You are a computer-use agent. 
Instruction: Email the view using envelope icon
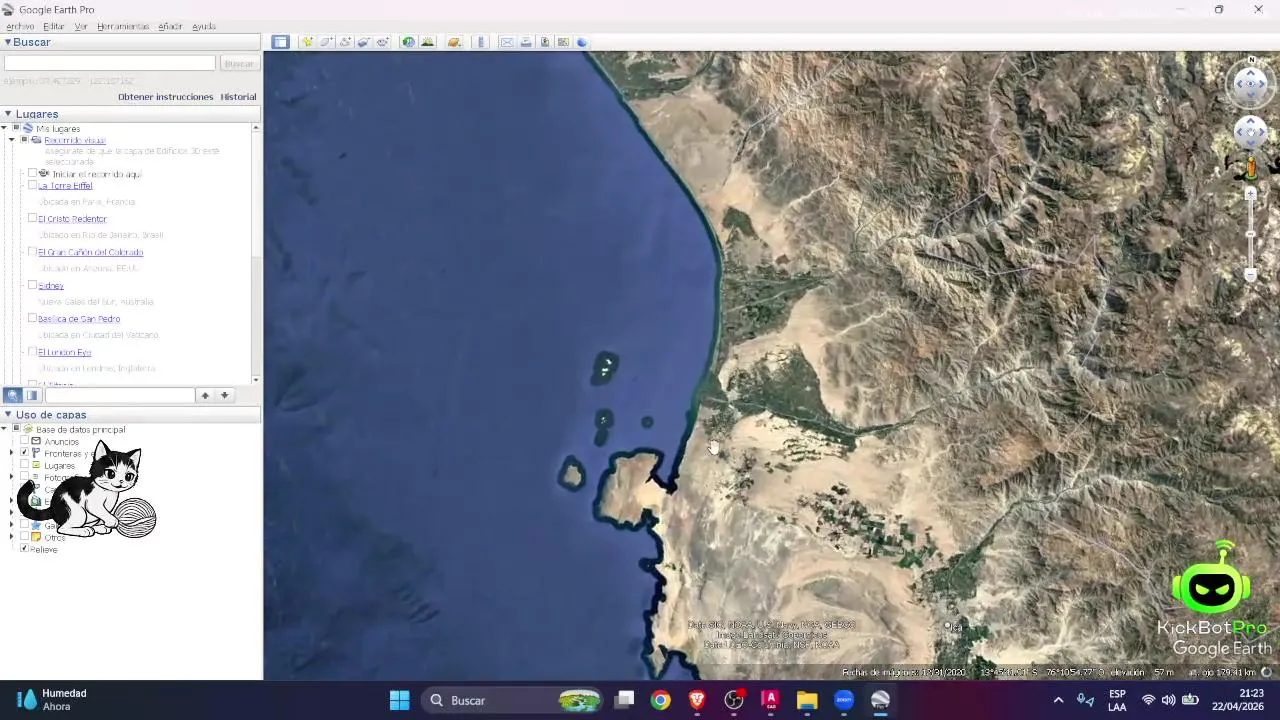coord(507,42)
